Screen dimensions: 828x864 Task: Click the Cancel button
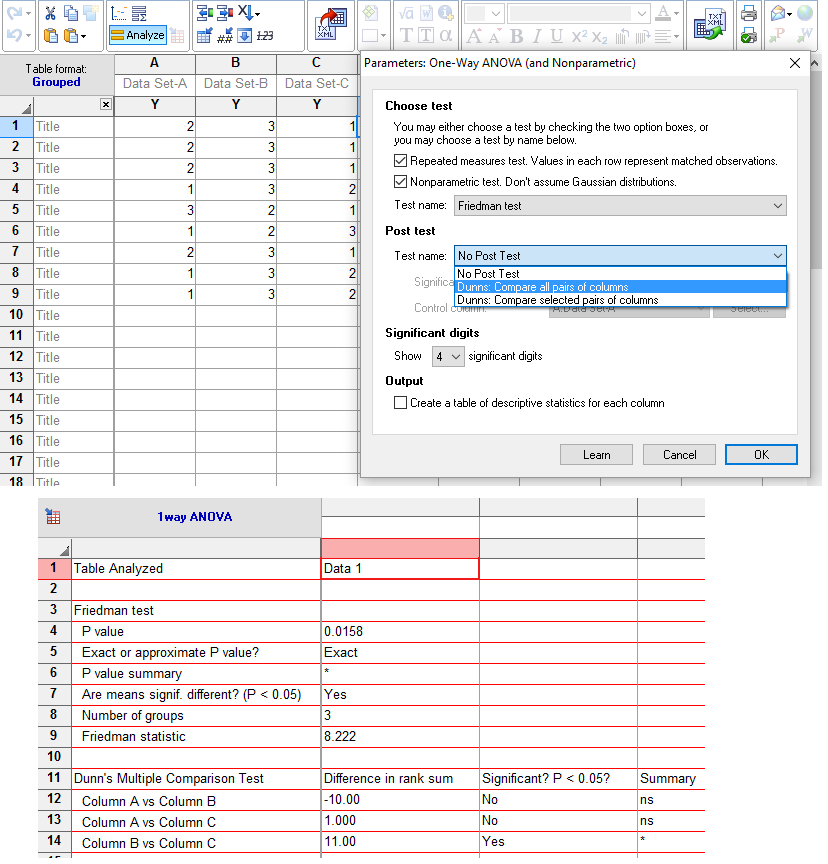pyautogui.click(x=679, y=455)
